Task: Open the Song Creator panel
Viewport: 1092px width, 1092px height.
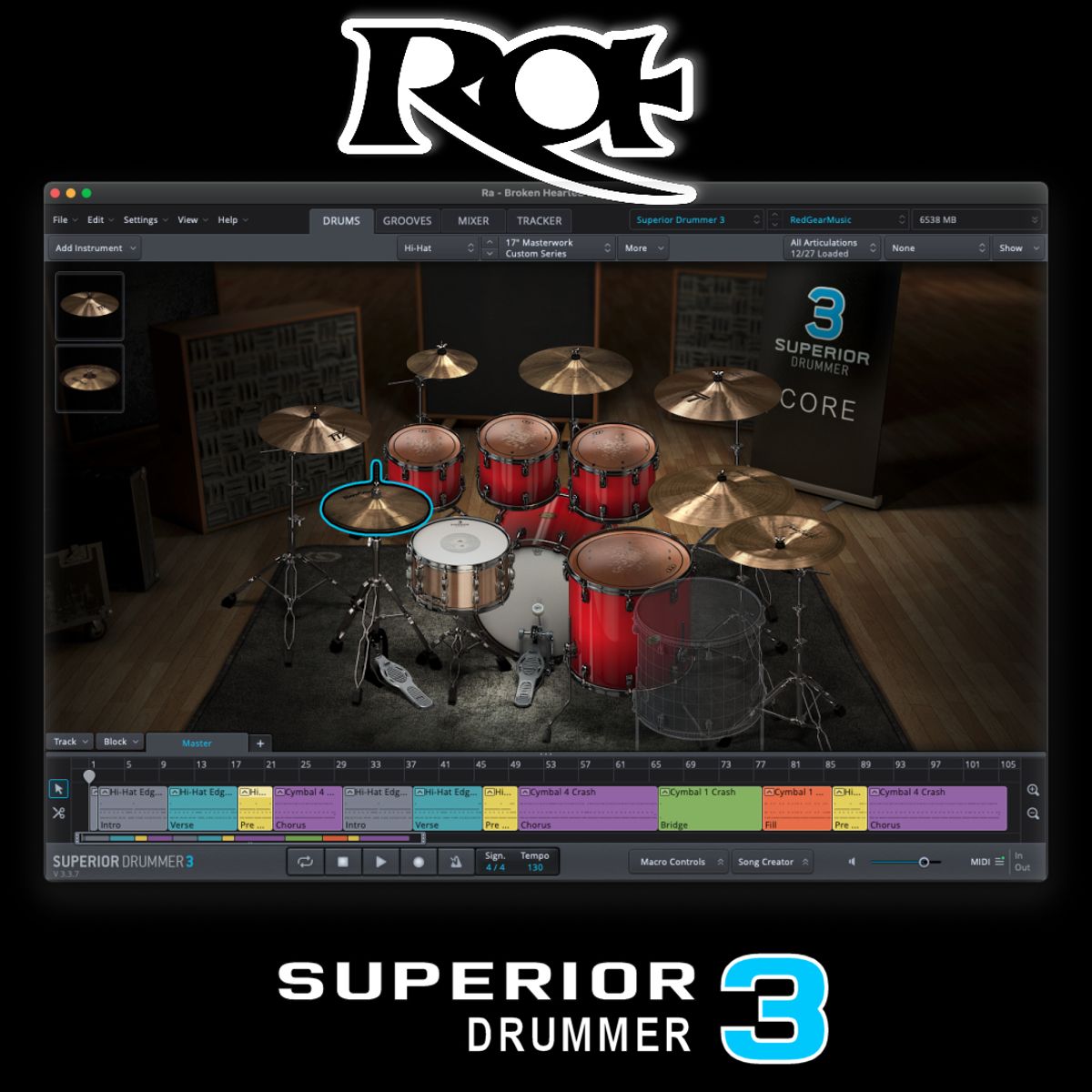Action: click(772, 862)
